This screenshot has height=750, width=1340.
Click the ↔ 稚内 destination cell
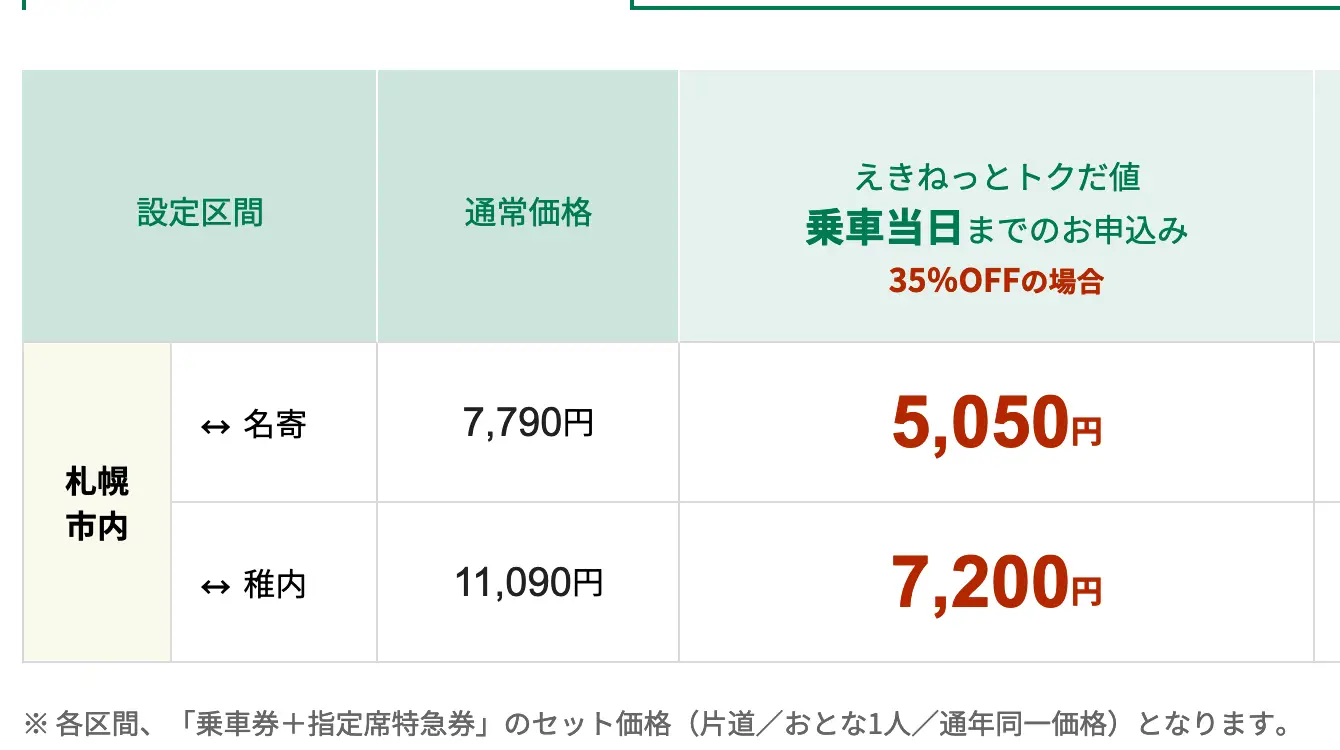point(274,583)
